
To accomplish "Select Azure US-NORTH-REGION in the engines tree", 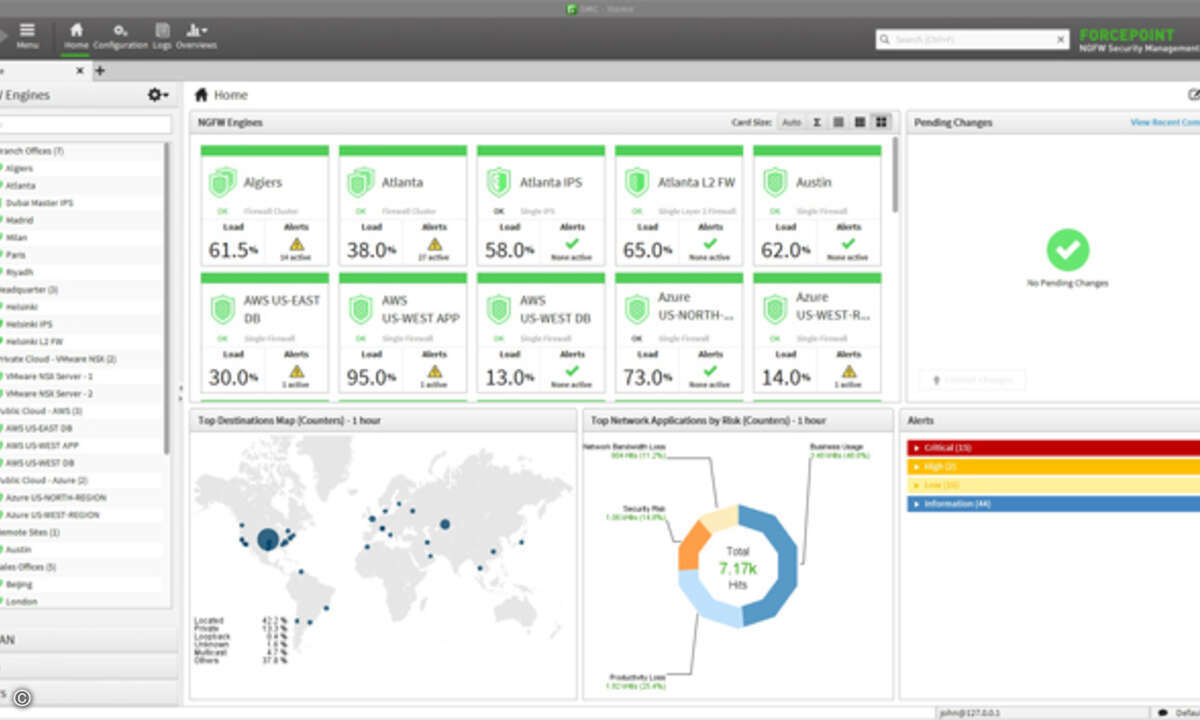I will tap(55, 497).
